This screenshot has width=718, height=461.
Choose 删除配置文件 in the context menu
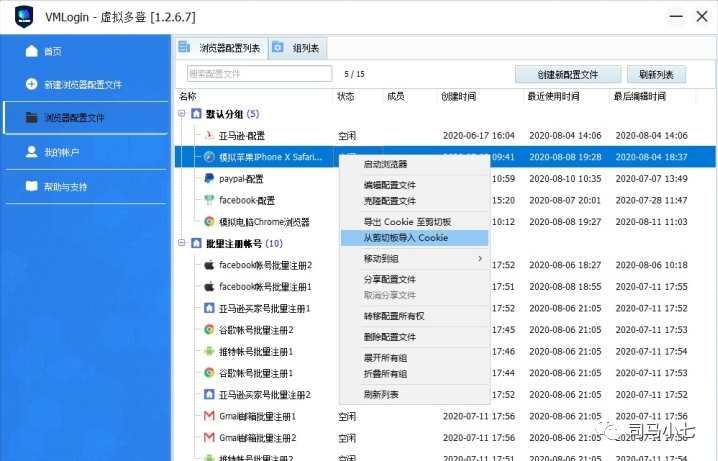point(390,337)
